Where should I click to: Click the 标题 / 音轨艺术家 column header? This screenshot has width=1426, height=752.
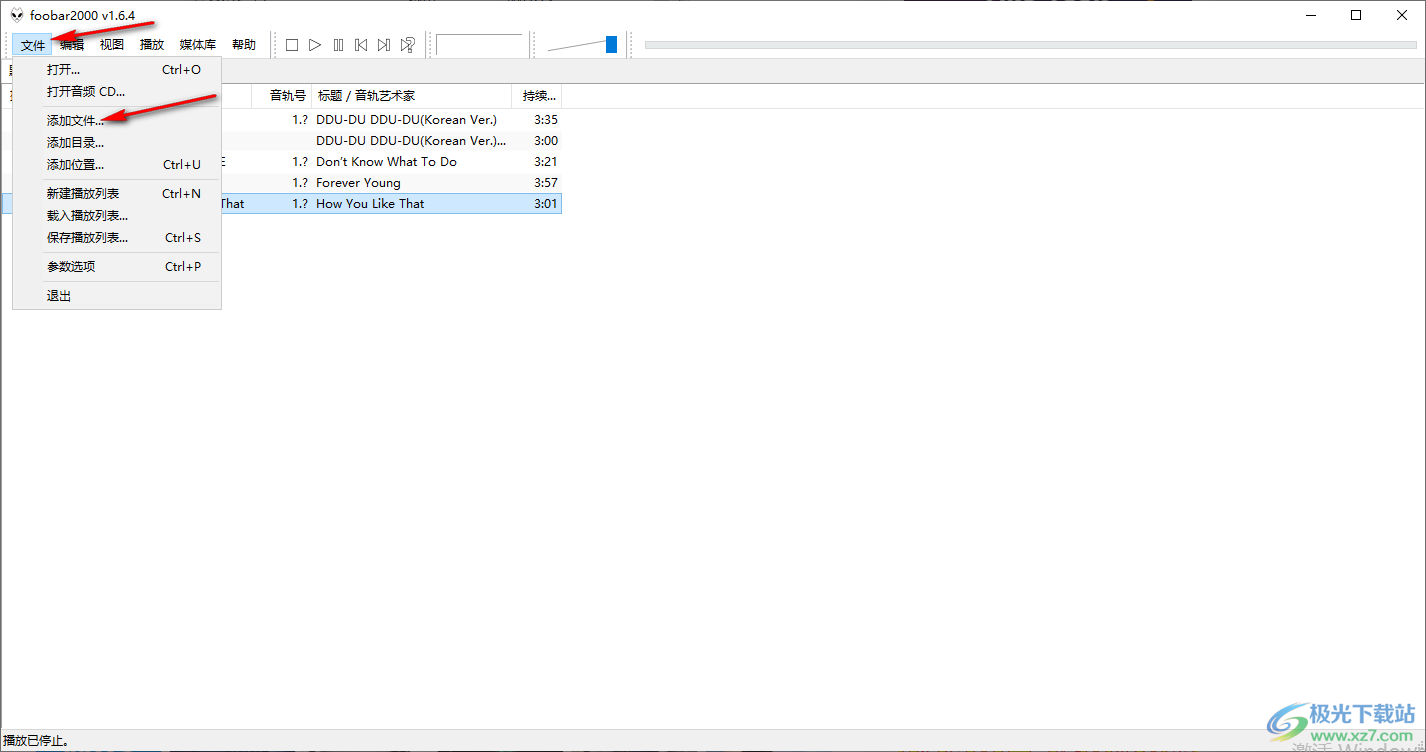tap(412, 96)
